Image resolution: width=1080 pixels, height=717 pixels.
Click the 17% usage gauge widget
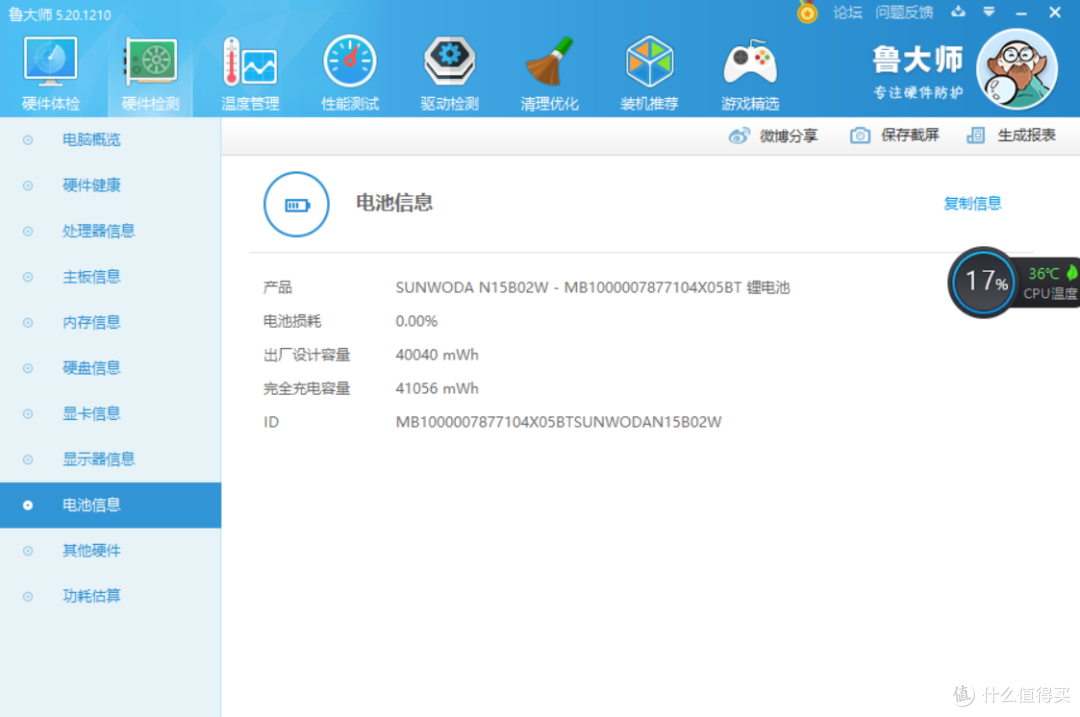click(984, 282)
